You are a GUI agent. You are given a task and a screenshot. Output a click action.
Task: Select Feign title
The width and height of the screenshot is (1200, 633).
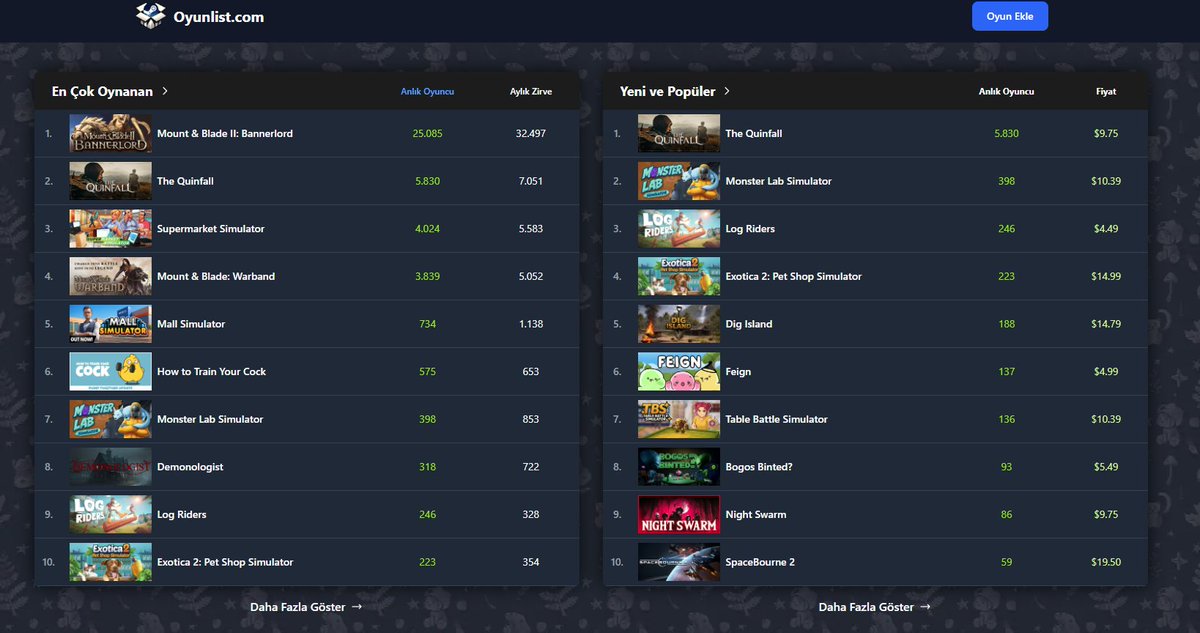738,371
